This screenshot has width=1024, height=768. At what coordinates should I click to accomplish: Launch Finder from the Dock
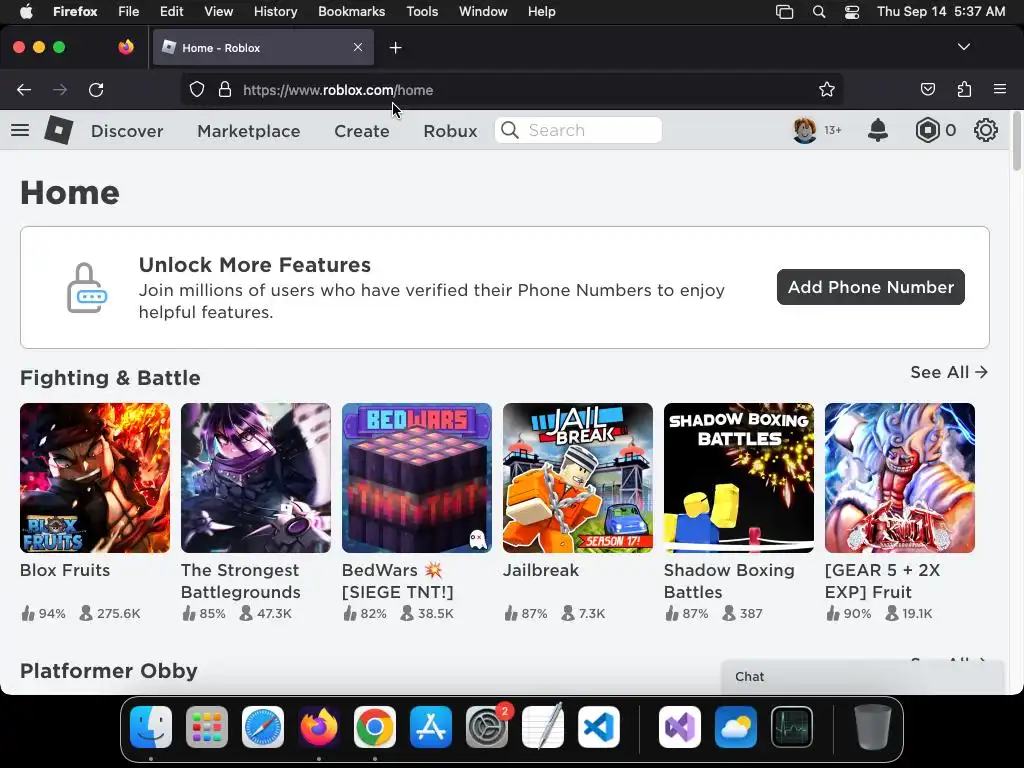[151, 727]
